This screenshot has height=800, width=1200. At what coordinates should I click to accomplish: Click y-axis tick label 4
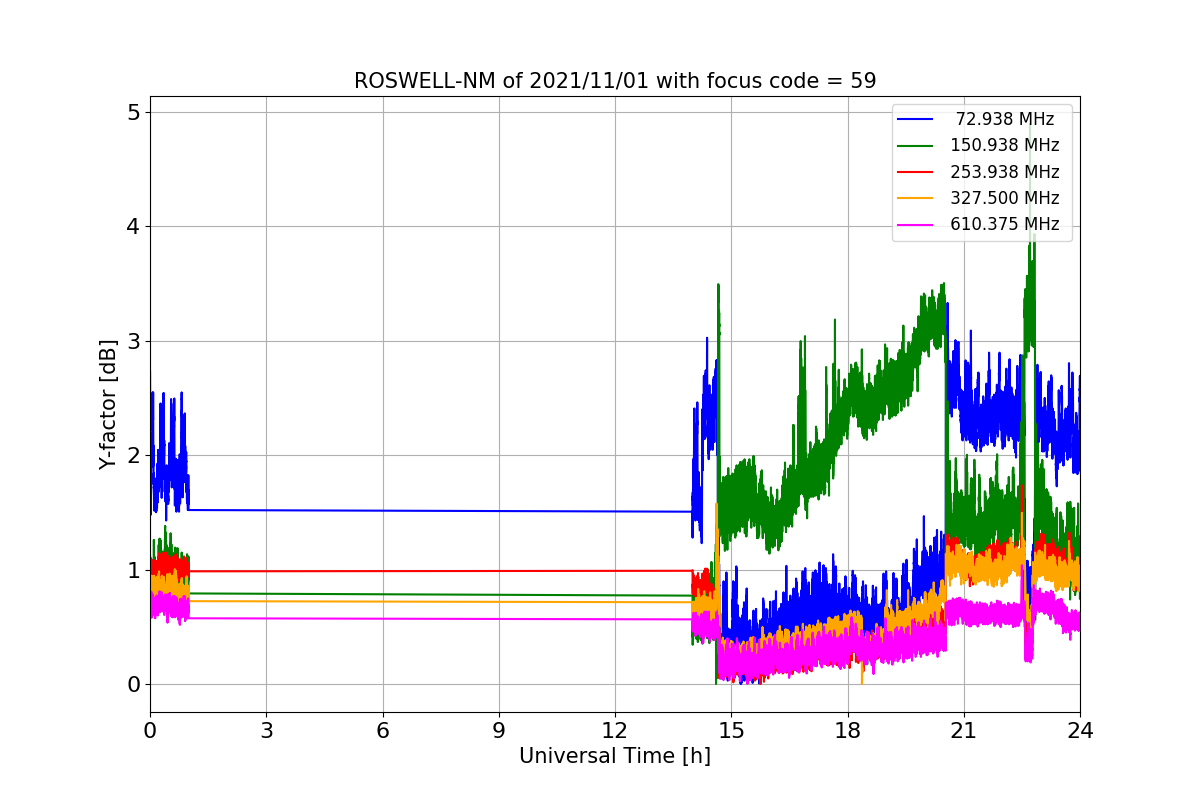(x=132, y=227)
